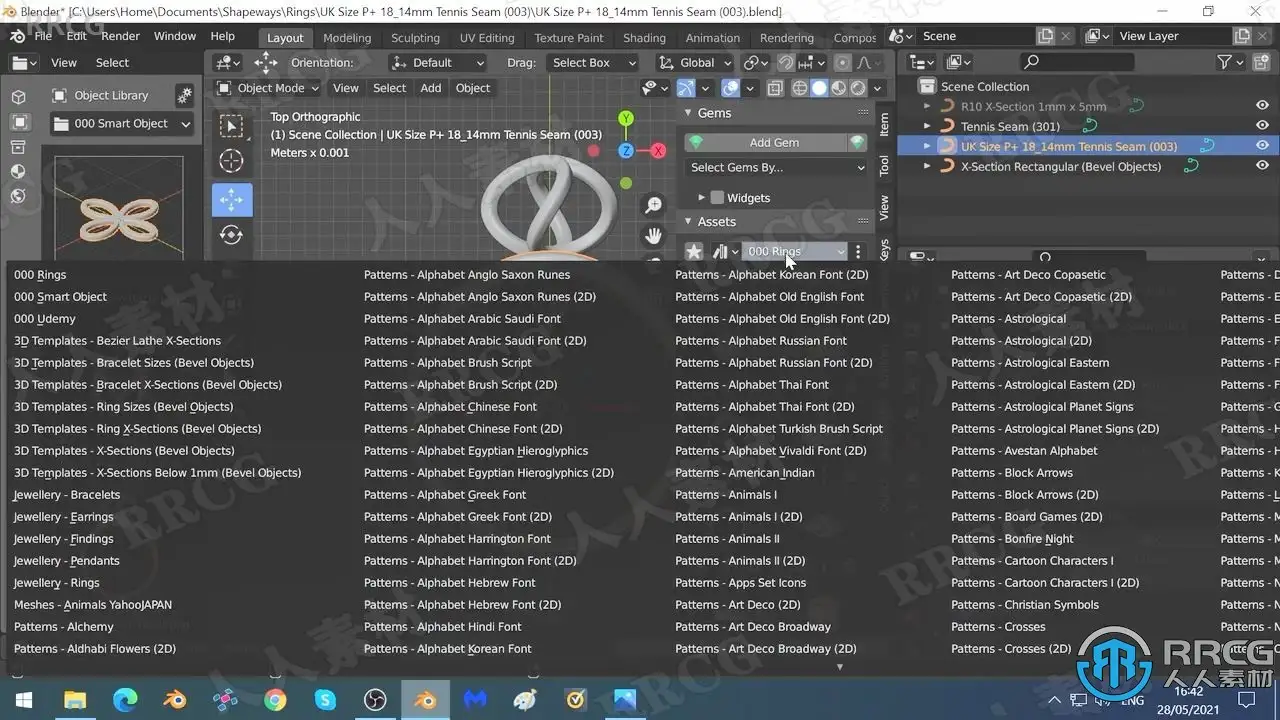
Task: Open the Select Gems By dropdown
Action: (x=776, y=167)
